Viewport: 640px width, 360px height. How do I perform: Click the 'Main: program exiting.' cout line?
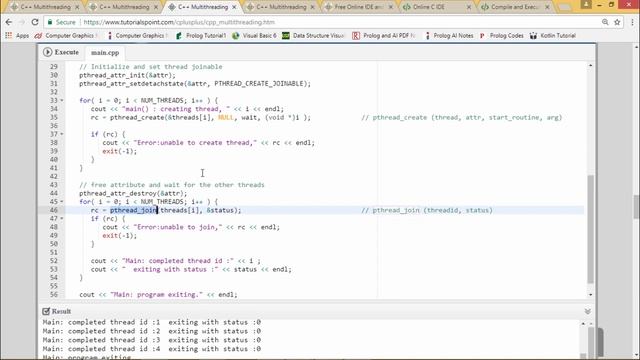pos(158,295)
